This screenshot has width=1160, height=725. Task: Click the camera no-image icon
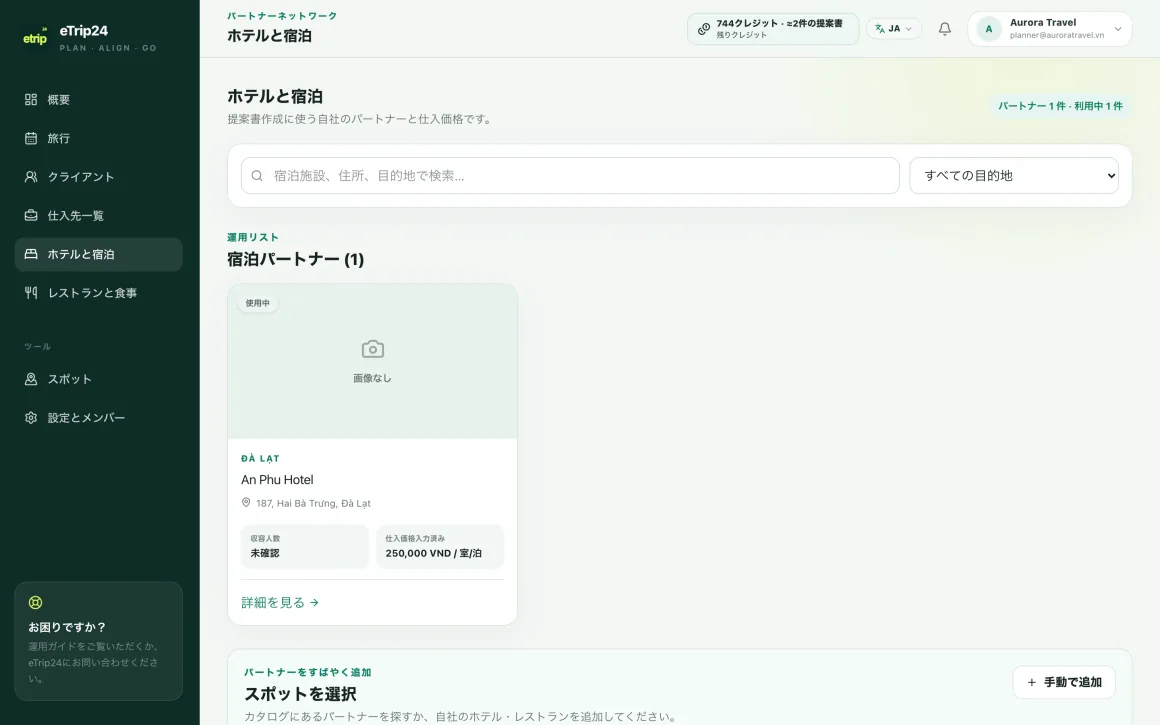[x=372, y=348]
